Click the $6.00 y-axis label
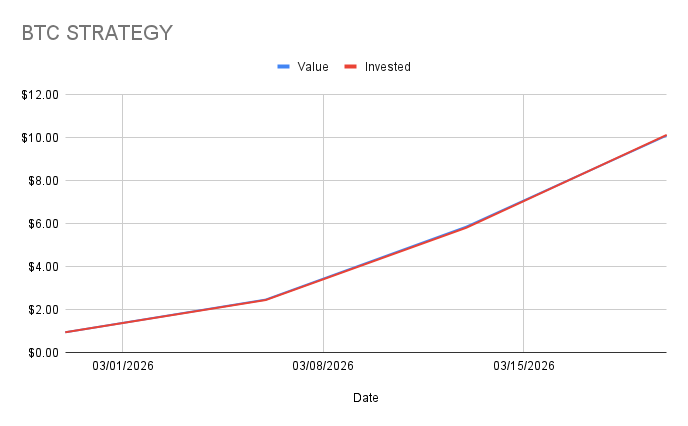The height and width of the screenshot is (426, 688). [42, 224]
